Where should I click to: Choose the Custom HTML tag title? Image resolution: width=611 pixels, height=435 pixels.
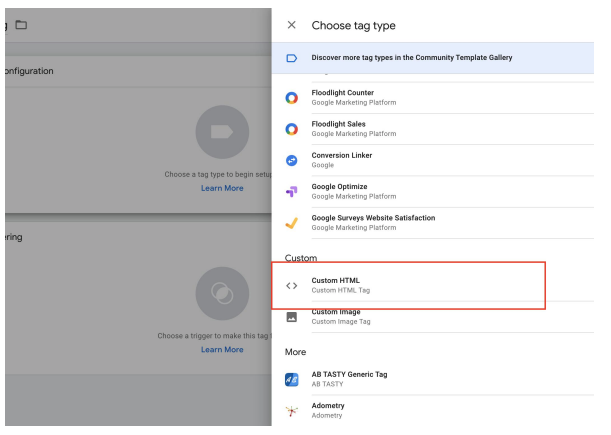(336, 280)
